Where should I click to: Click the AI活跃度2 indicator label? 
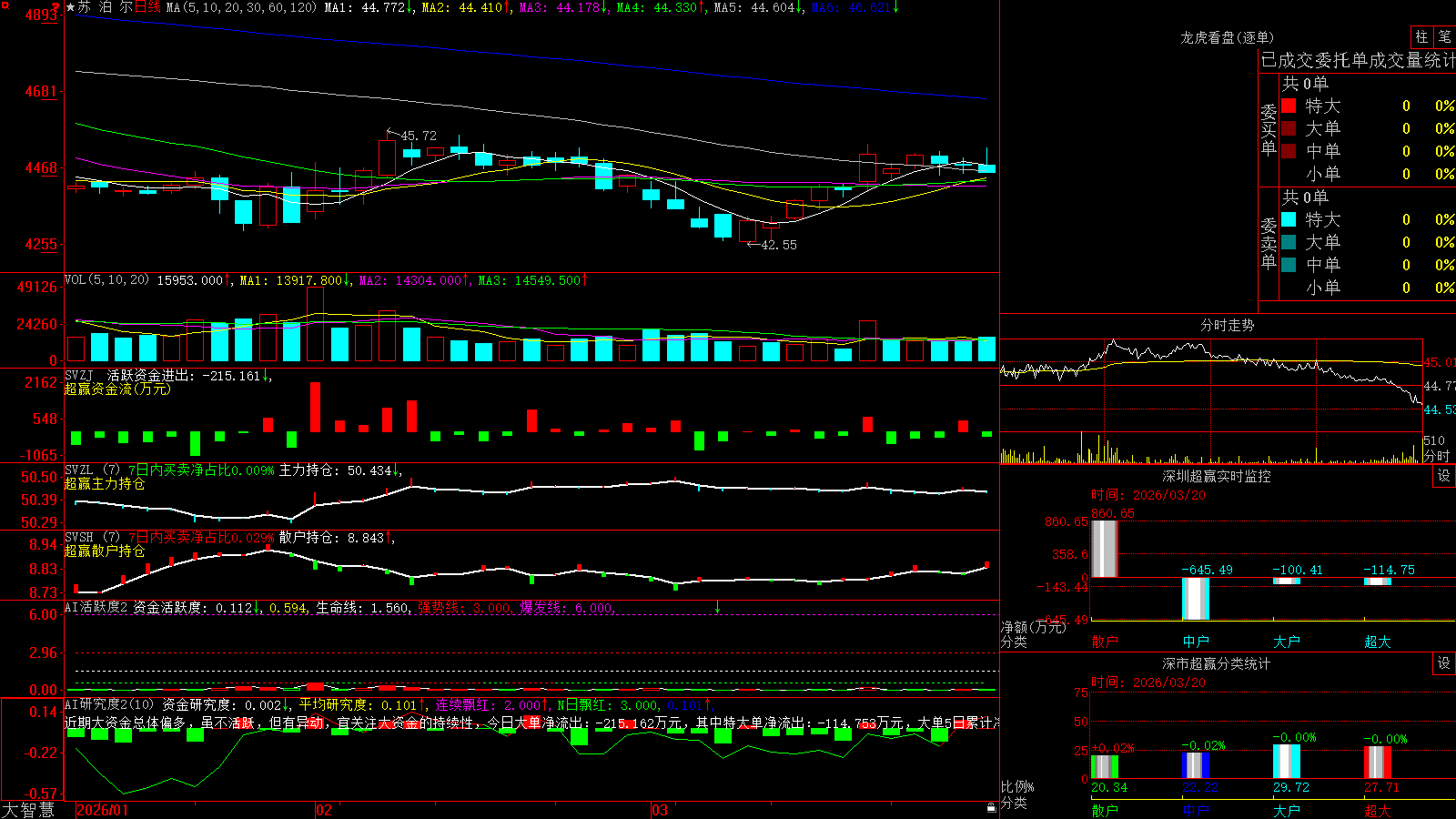pos(96,607)
